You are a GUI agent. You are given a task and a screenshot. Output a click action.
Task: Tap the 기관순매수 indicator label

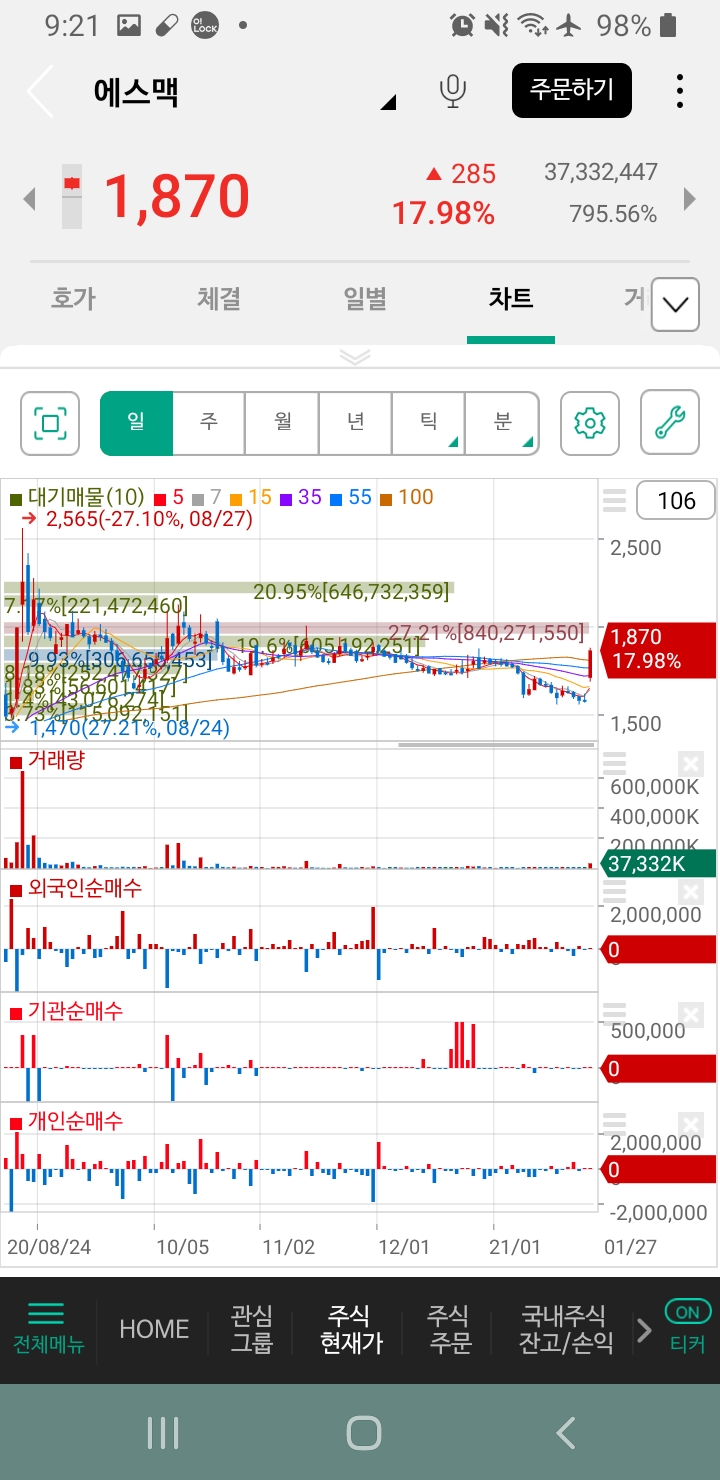point(67,1011)
